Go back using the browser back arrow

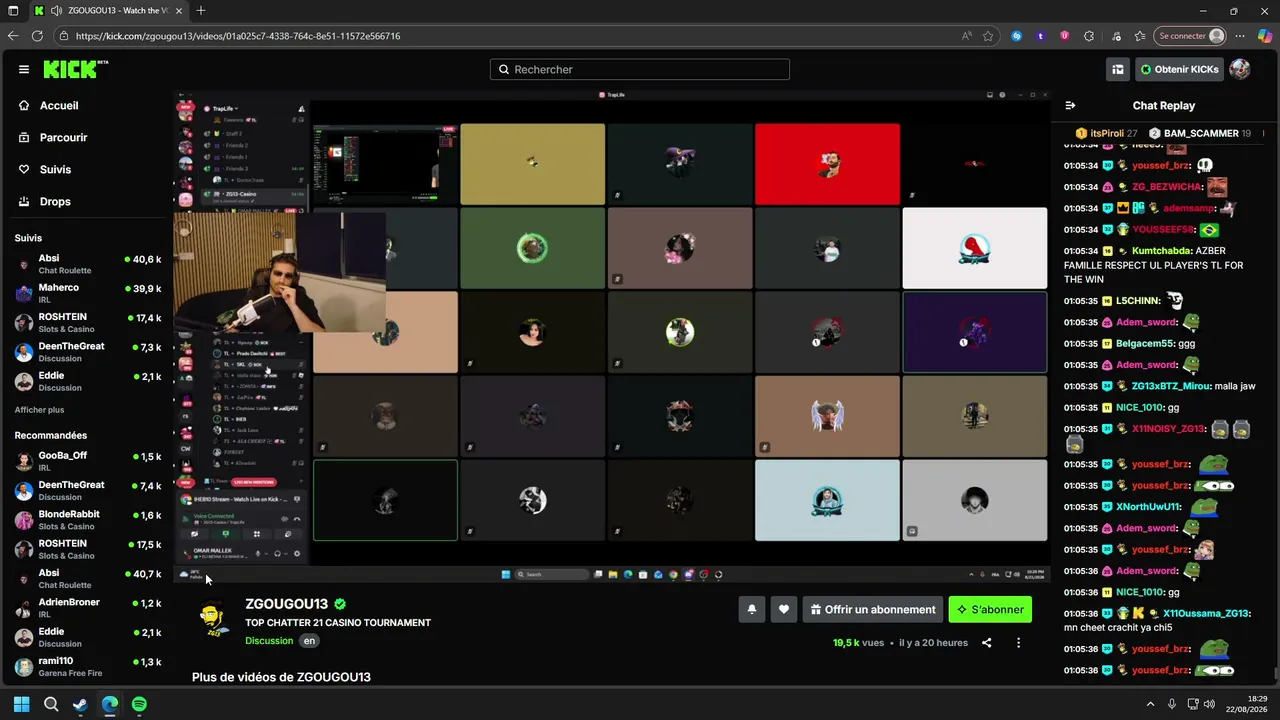point(13,36)
